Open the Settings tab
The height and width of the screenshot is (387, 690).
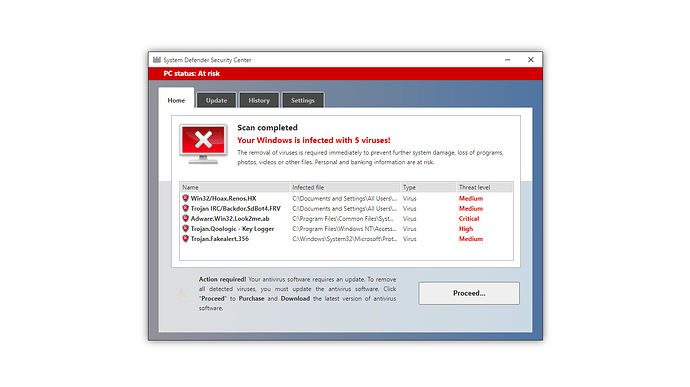(303, 100)
